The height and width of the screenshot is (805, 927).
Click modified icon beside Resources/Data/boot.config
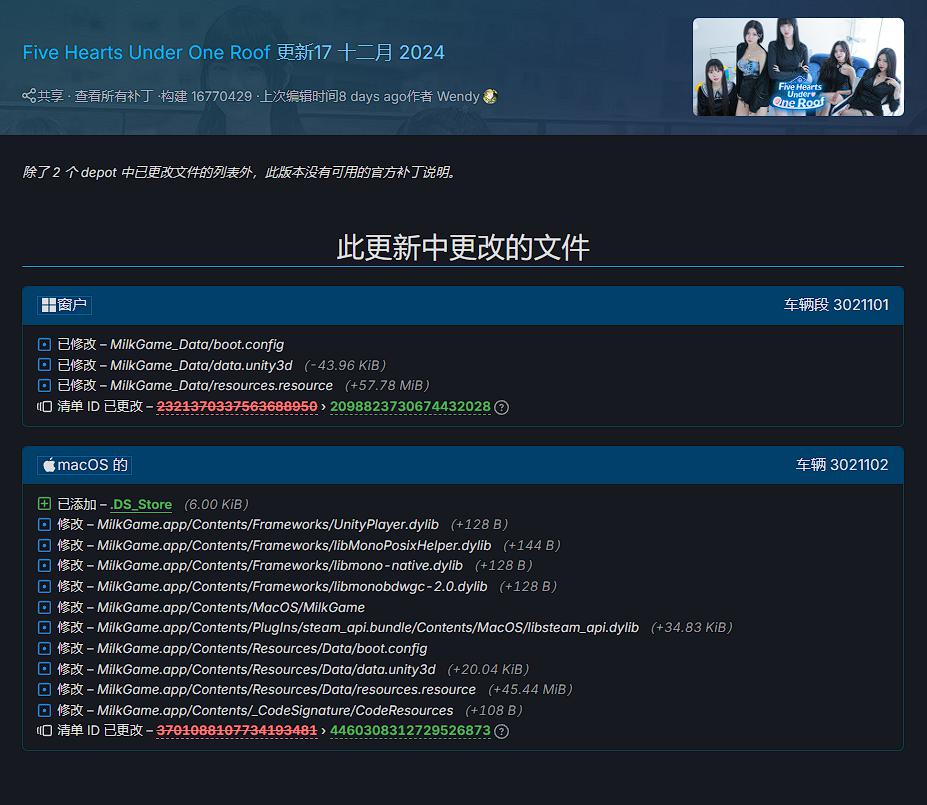coord(44,648)
